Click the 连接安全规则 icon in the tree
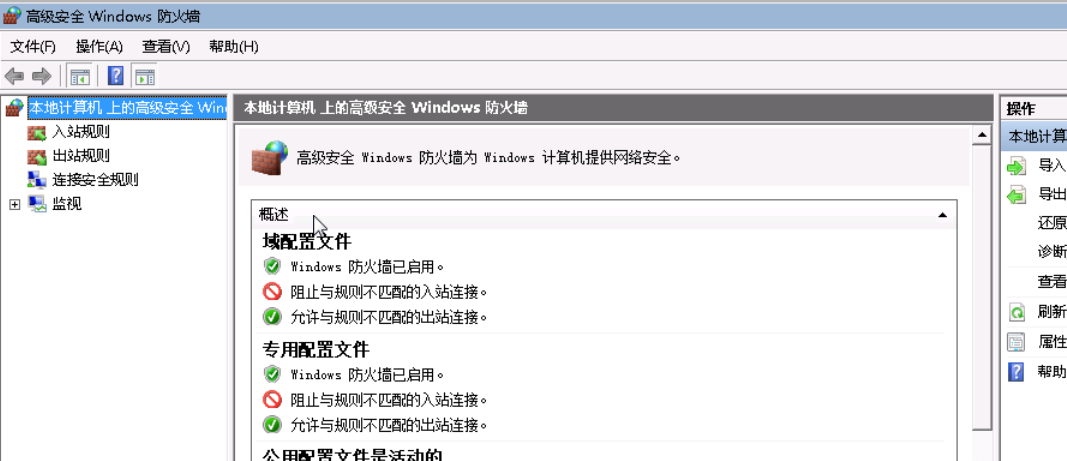Screen dimensions: 1067x461 coord(37,180)
